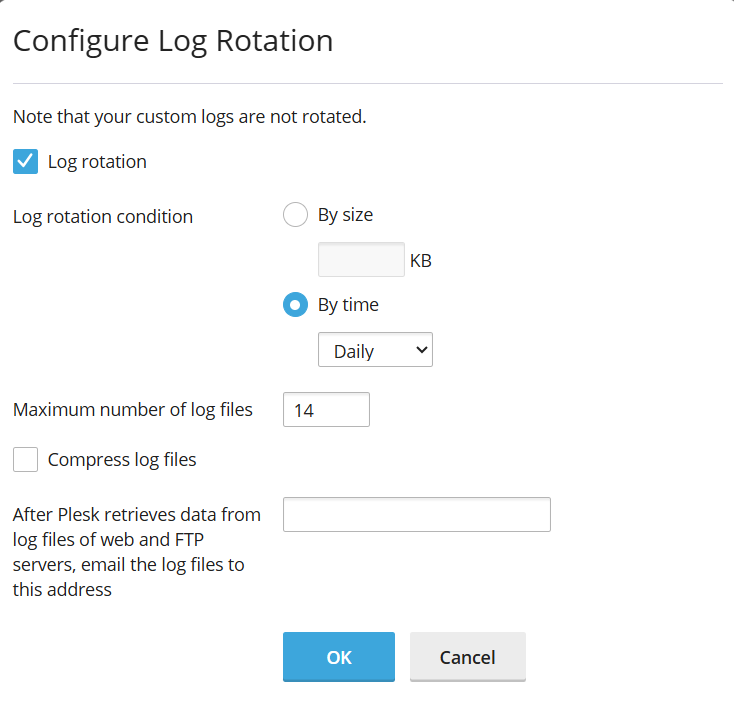Click the 'Log rotation condition' label
734x719 pixels.
[103, 217]
